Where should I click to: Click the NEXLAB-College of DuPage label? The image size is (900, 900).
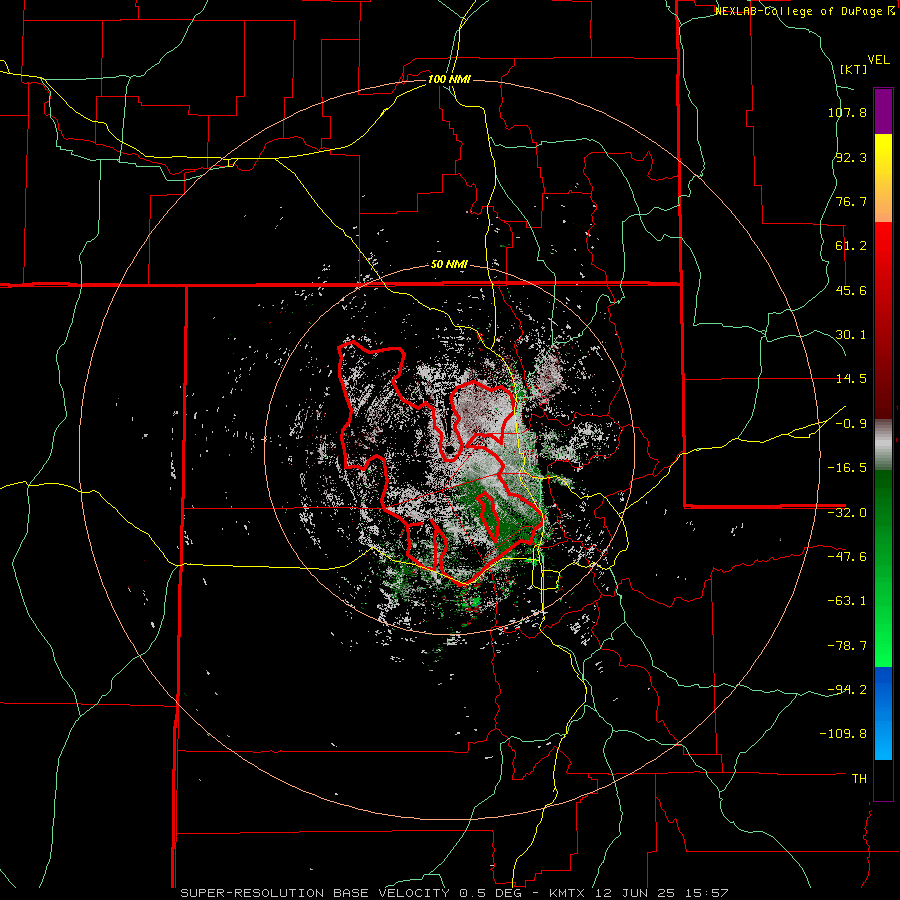pyautogui.click(x=805, y=11)
